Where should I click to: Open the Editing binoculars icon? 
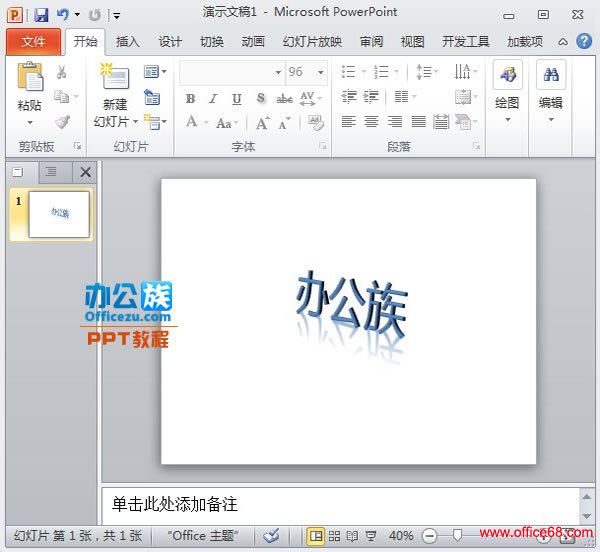pos(551,74)
